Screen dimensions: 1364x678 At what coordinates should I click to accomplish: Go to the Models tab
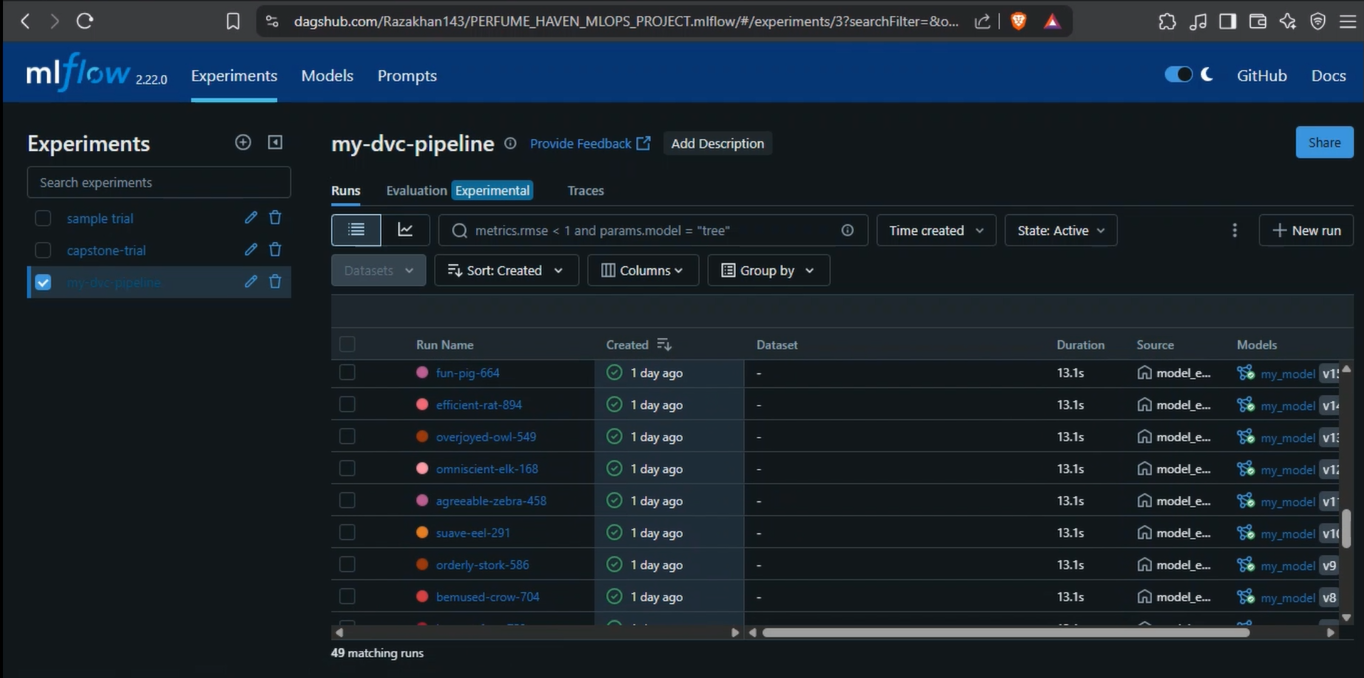[327, 76]
